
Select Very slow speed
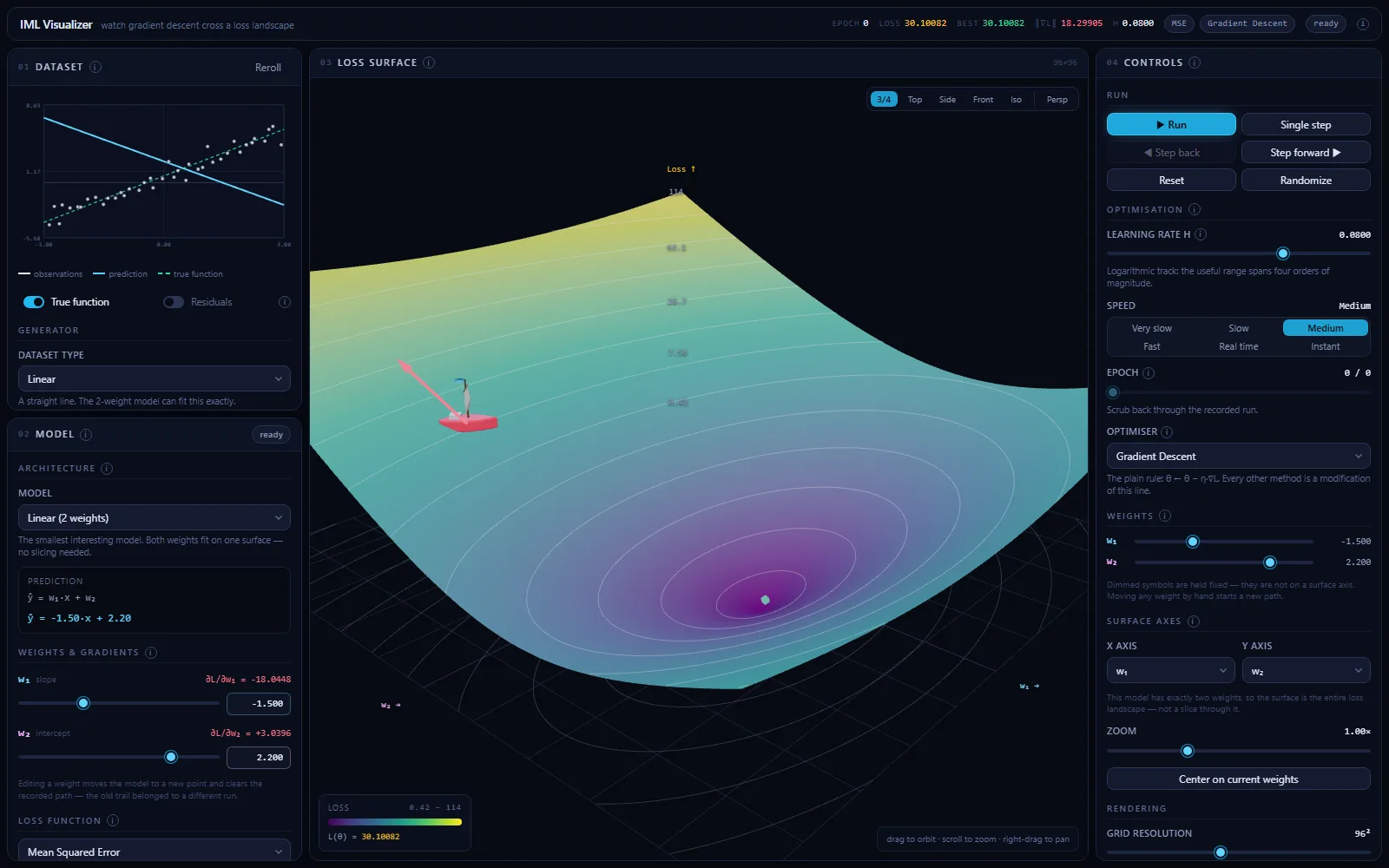1152,328
